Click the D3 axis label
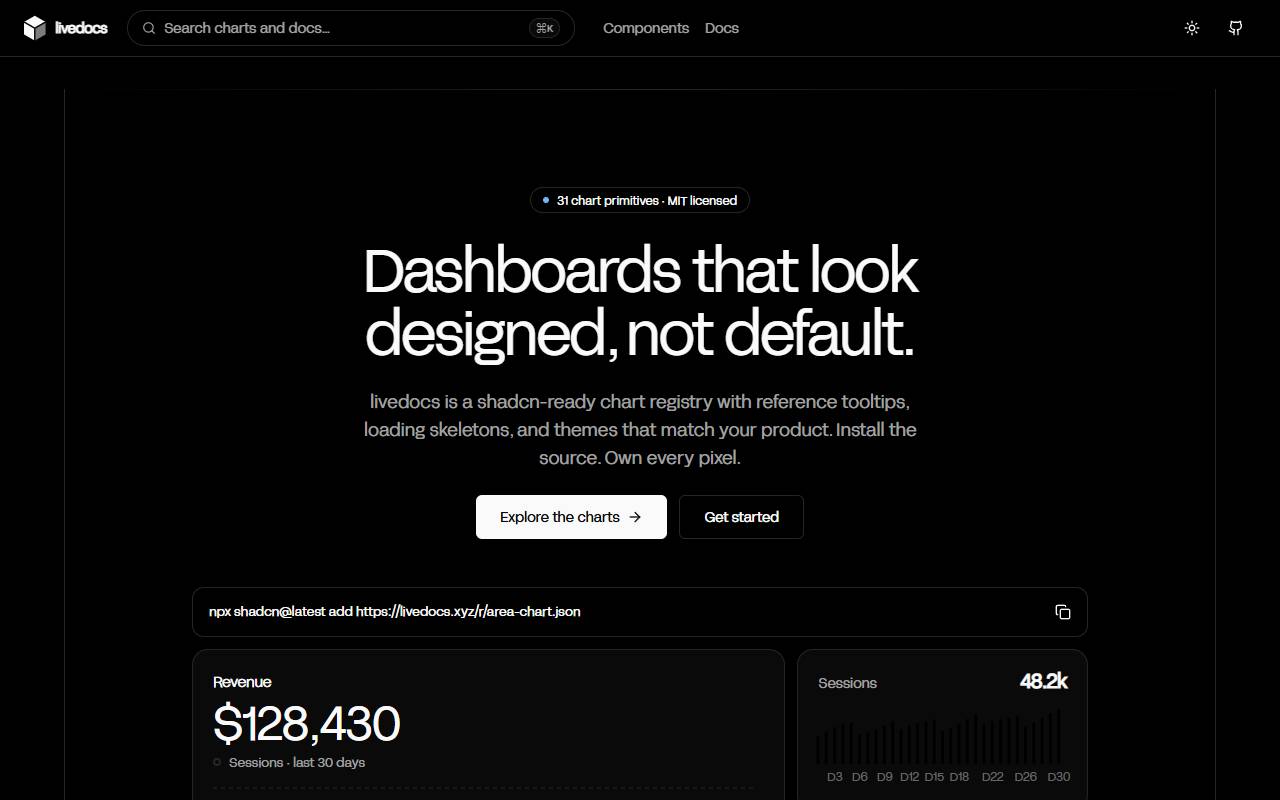 click(834, 777)
